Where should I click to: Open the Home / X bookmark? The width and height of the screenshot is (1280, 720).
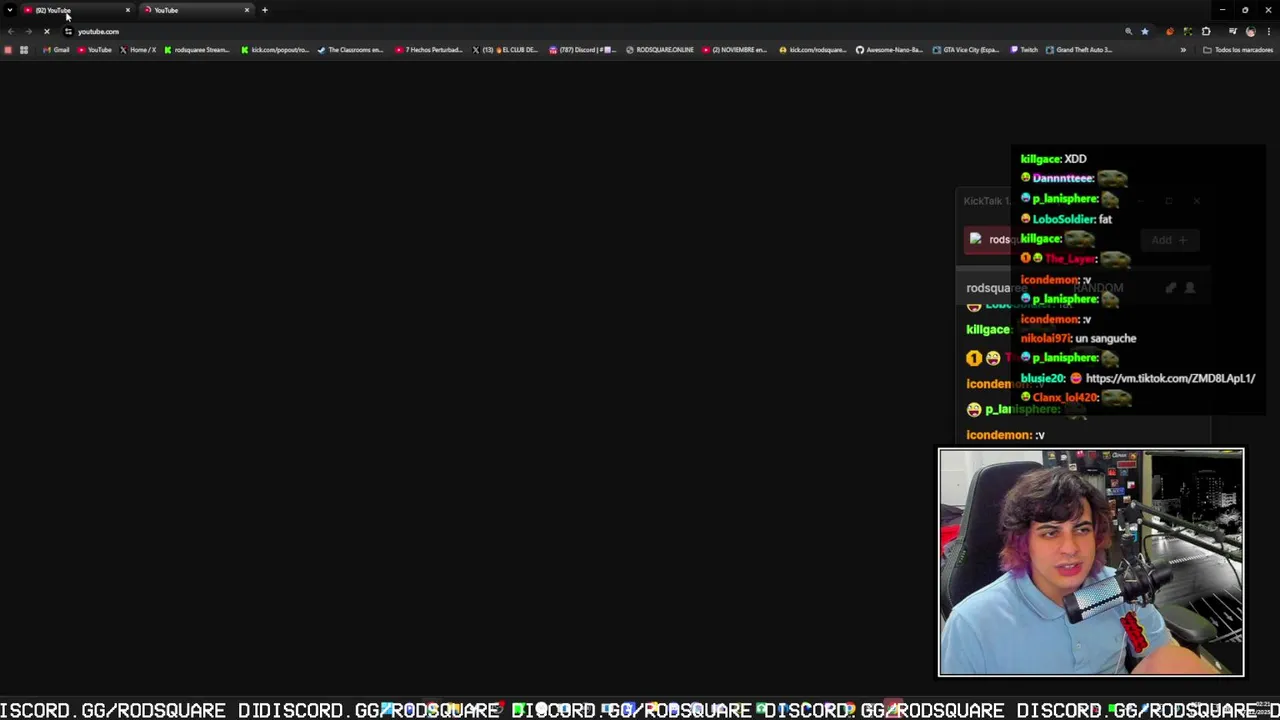(138, 50)
